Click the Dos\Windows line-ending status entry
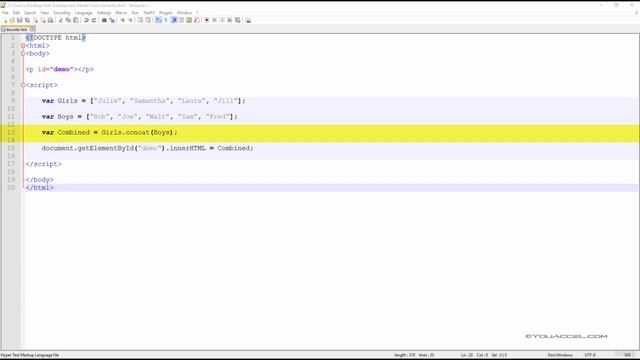The height and width of the screenshot is (360, 640). click(x=560, y=355)
